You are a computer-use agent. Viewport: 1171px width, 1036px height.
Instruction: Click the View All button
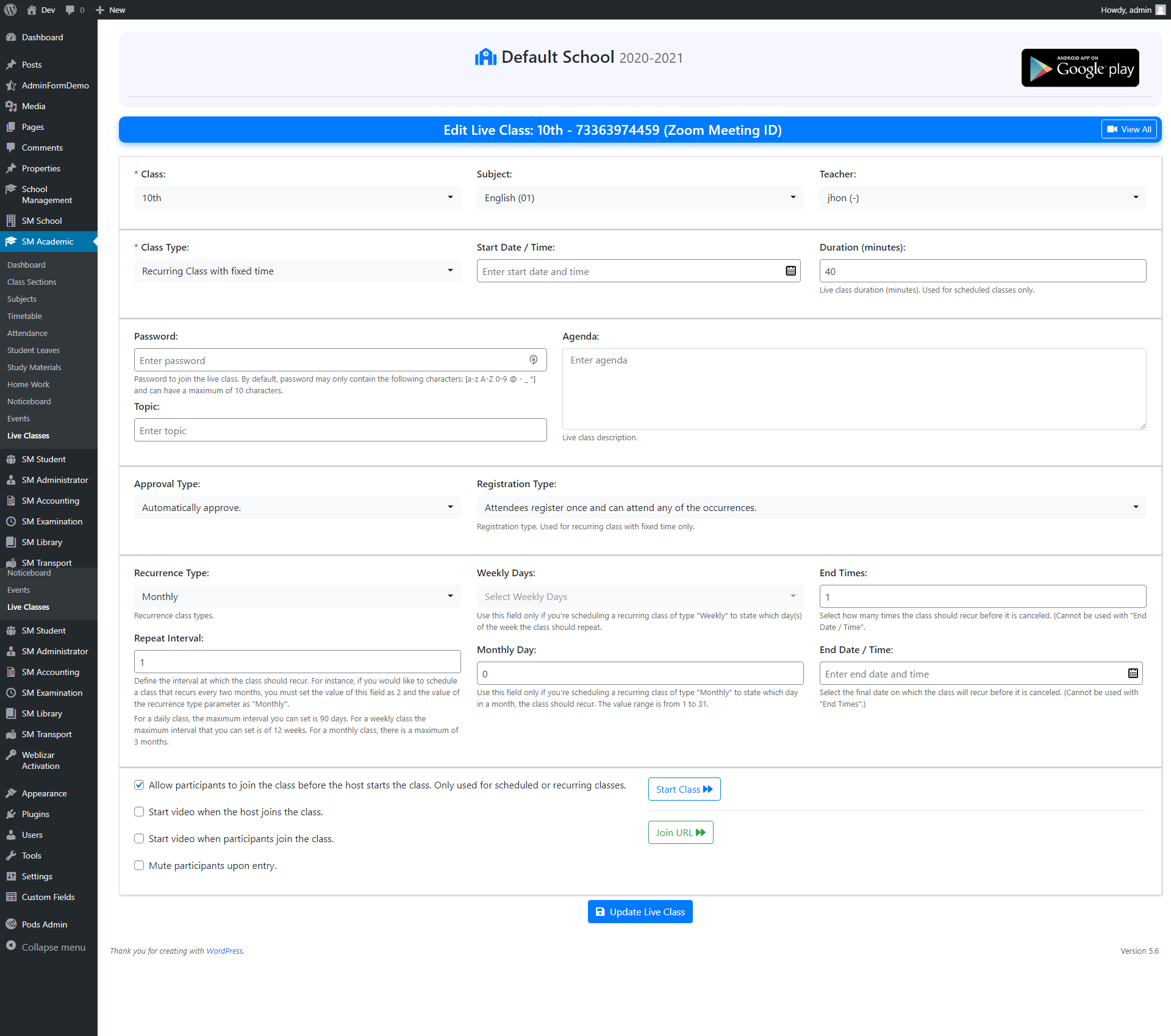point(1129,129)
